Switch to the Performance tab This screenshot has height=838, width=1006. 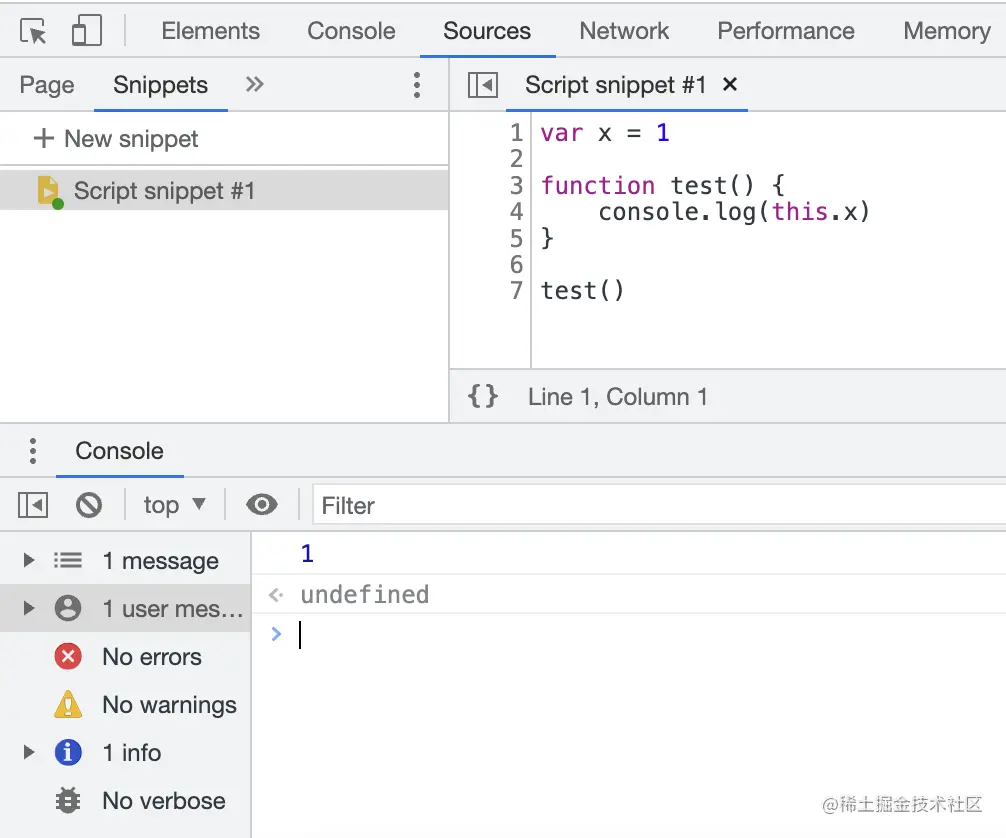tap(785, 31)
